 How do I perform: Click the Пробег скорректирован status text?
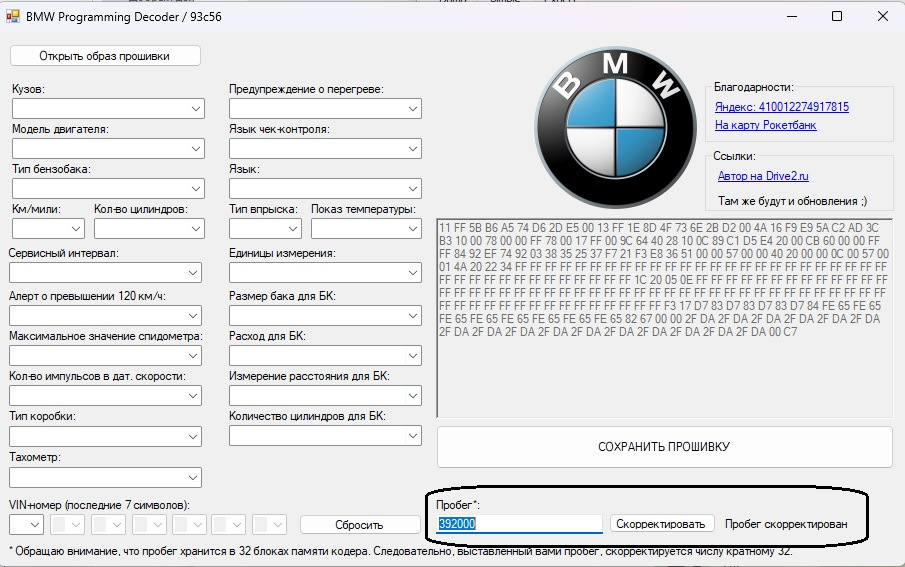tap(786, 524)
